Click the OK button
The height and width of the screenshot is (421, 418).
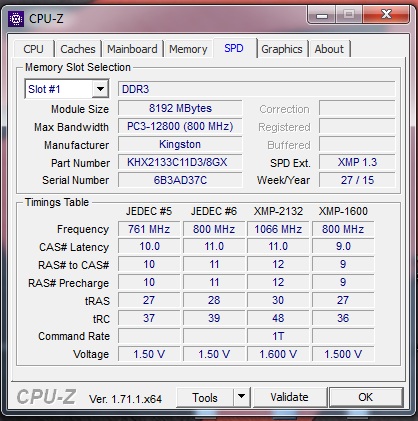coord(366,397)
